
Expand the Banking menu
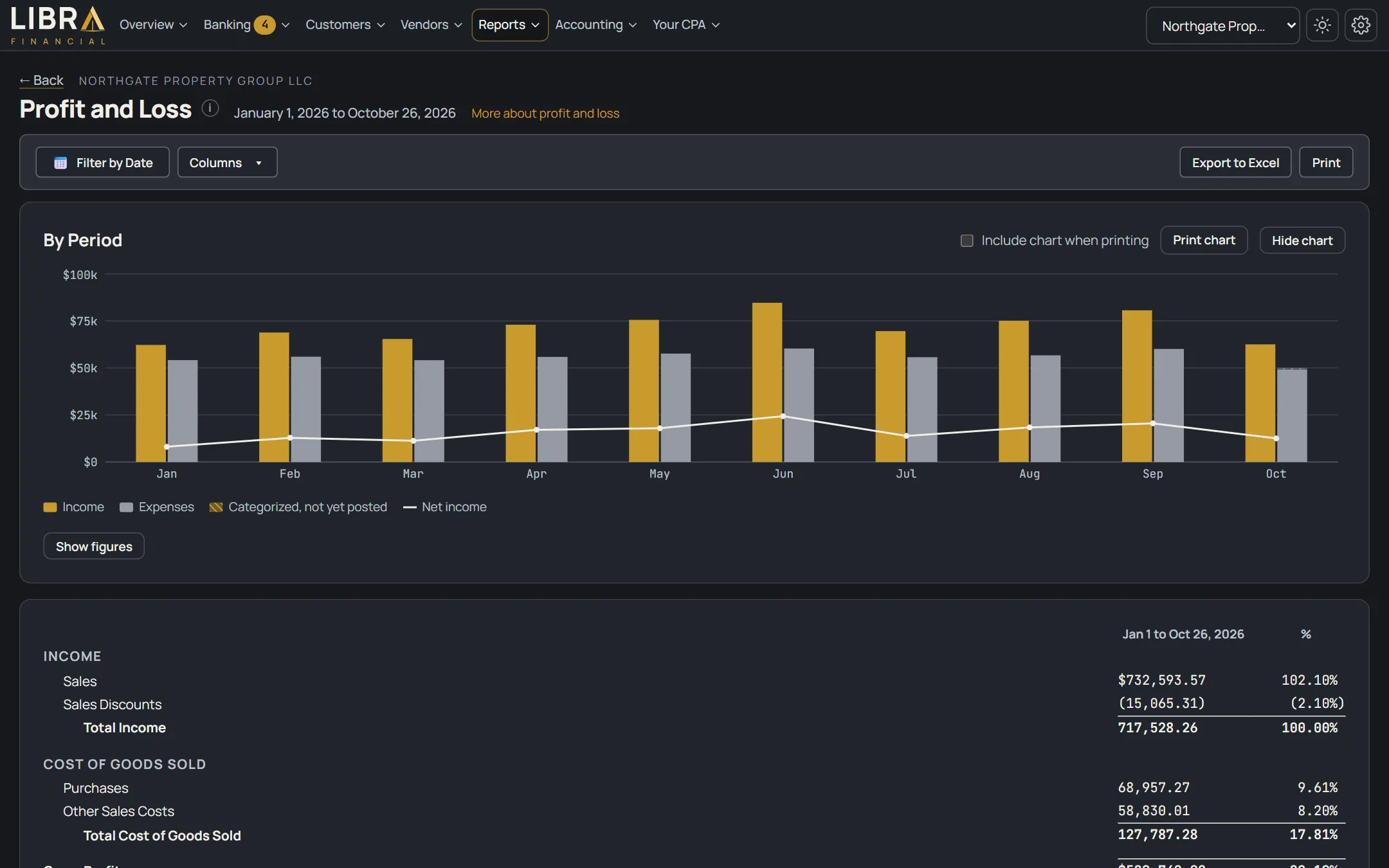coord(246,25)
